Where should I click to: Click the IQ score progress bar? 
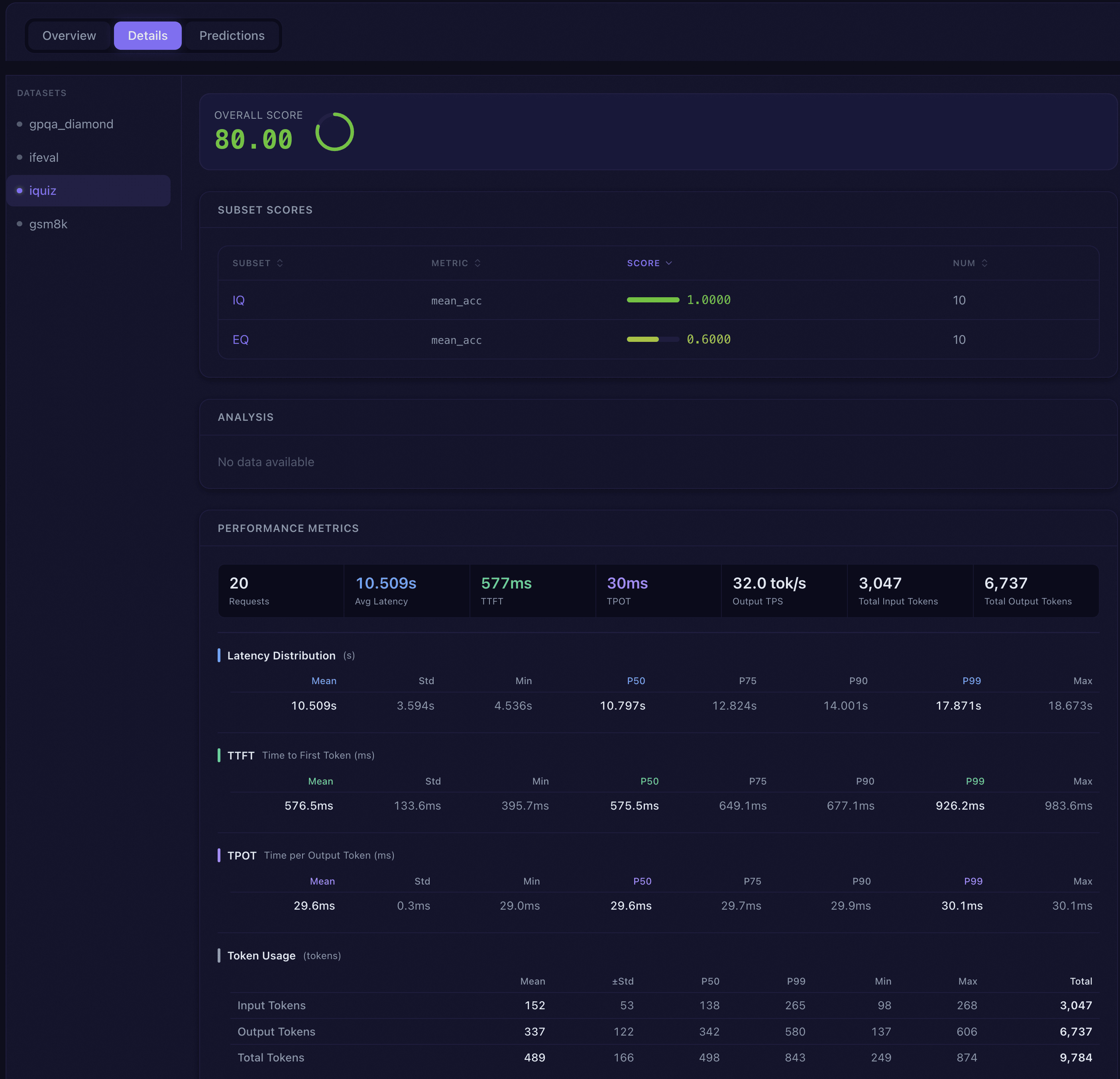pyautogui.click(x=653, y=300)
